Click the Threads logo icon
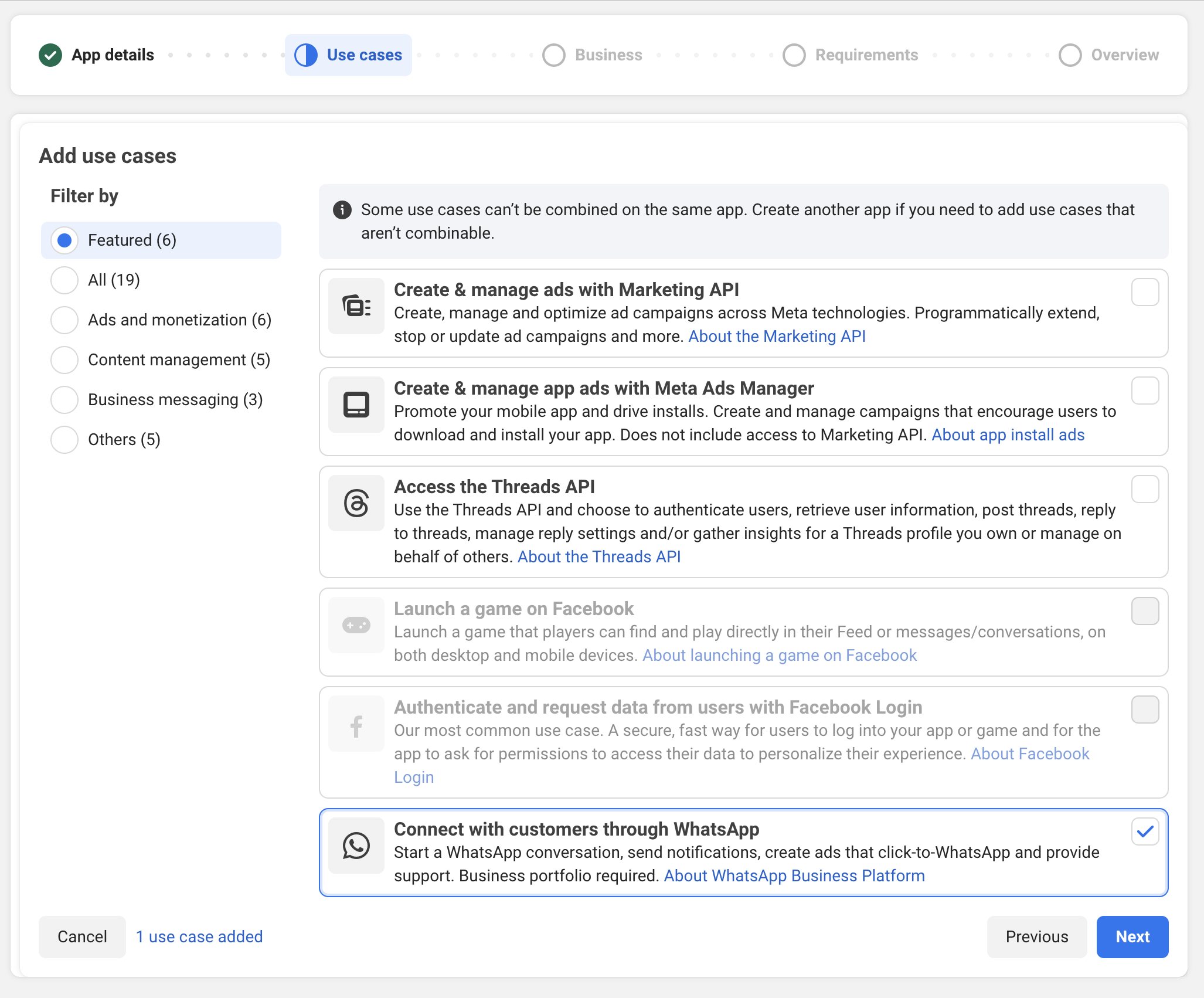Viewport: 1204px width, 998px height. pyautogui.click(x=356, y=503)
